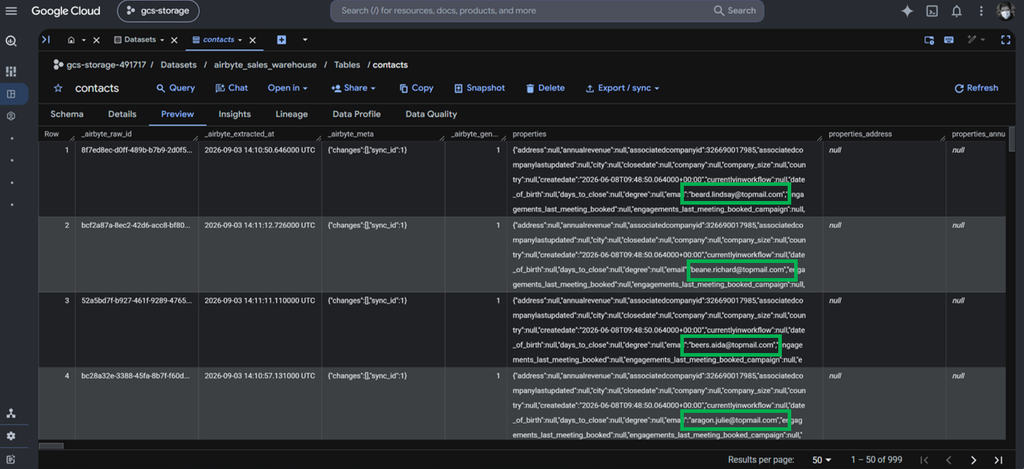Open airbyte_sales_warehouse breadcrumb

coord(265,65)
